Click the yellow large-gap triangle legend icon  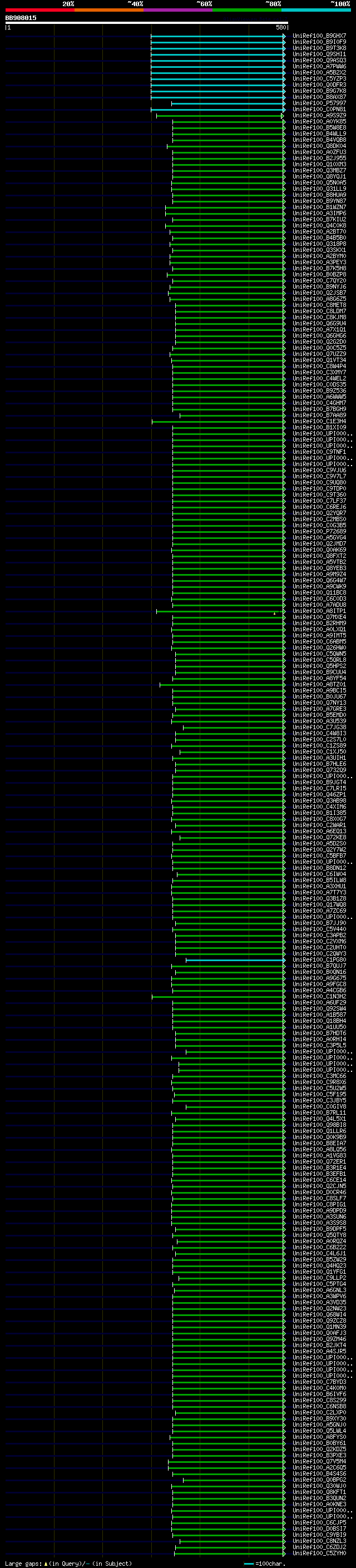[x=46, y=1564]
